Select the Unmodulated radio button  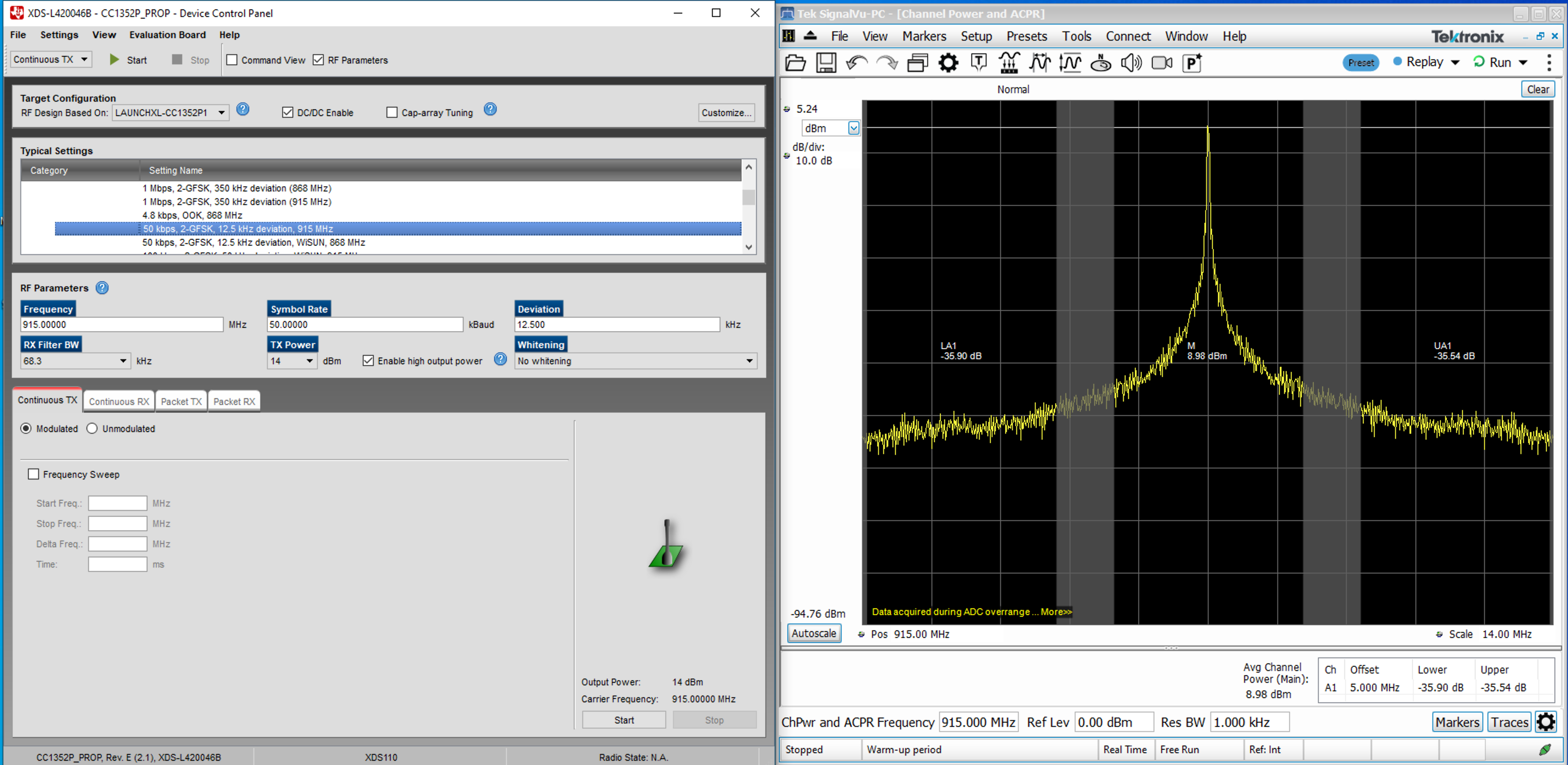click(92, 428)
